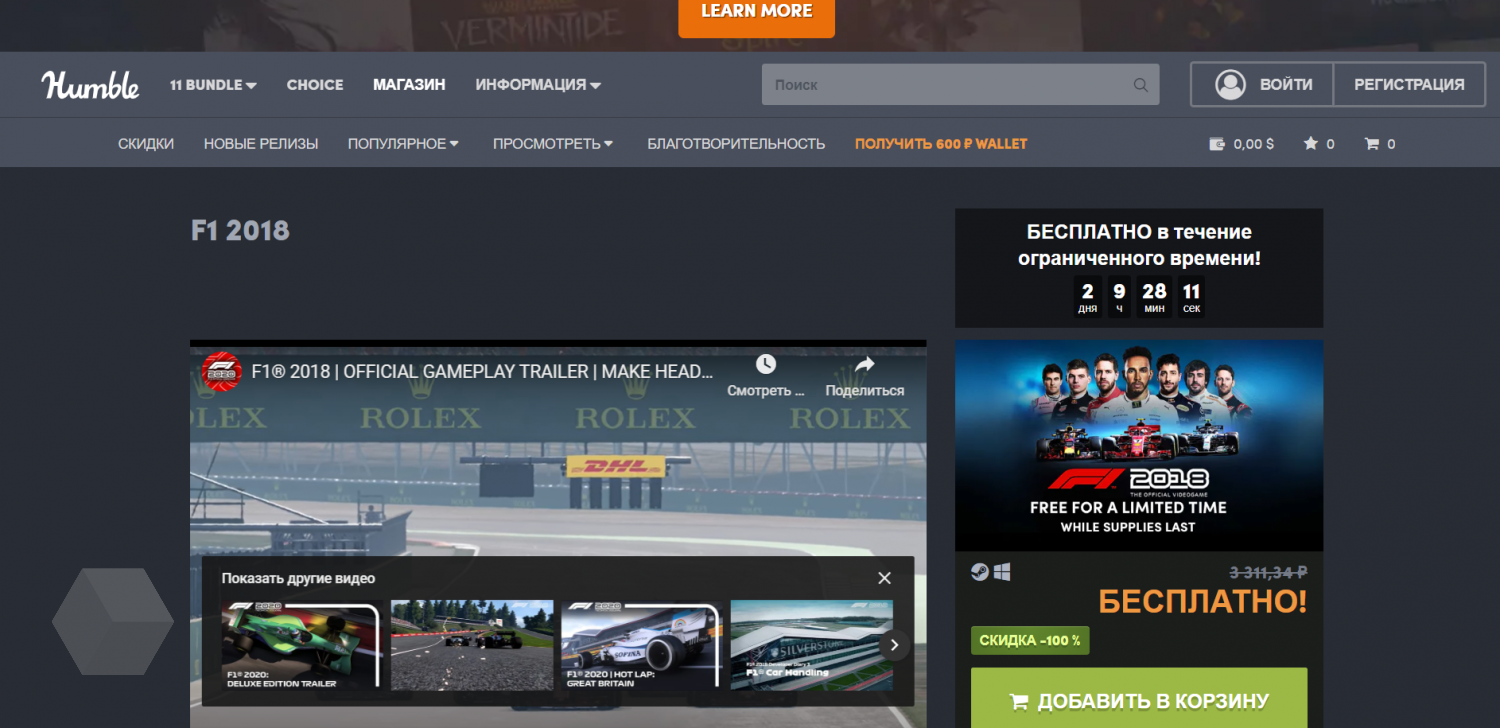1500x728 pixels.
Task: Click the search magnifier icon
Action: pyautogui.click(x=1140, y=85)
